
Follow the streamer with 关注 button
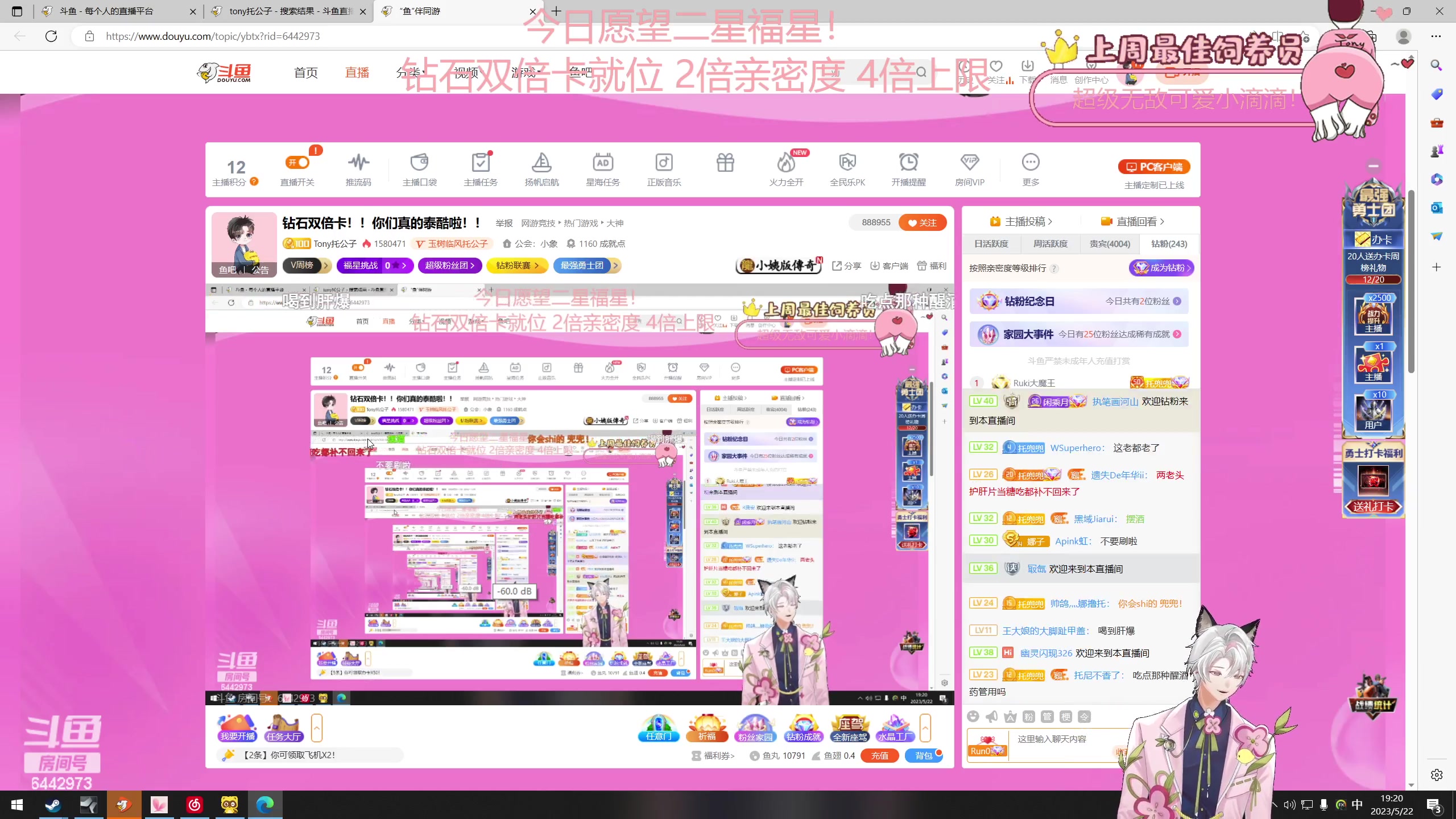click(x=923, y=222)
